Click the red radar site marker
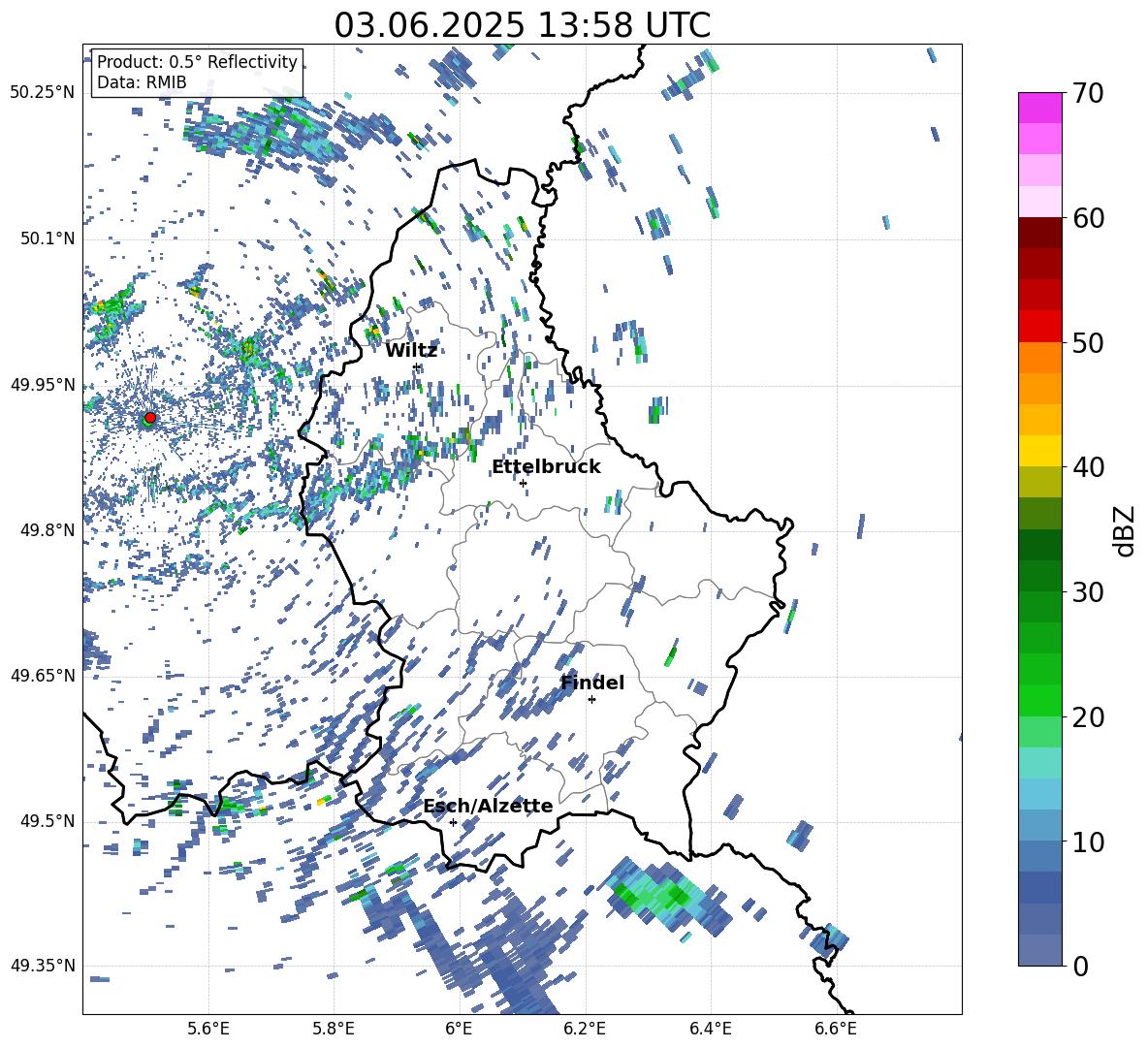 click(x=150, y=417)
